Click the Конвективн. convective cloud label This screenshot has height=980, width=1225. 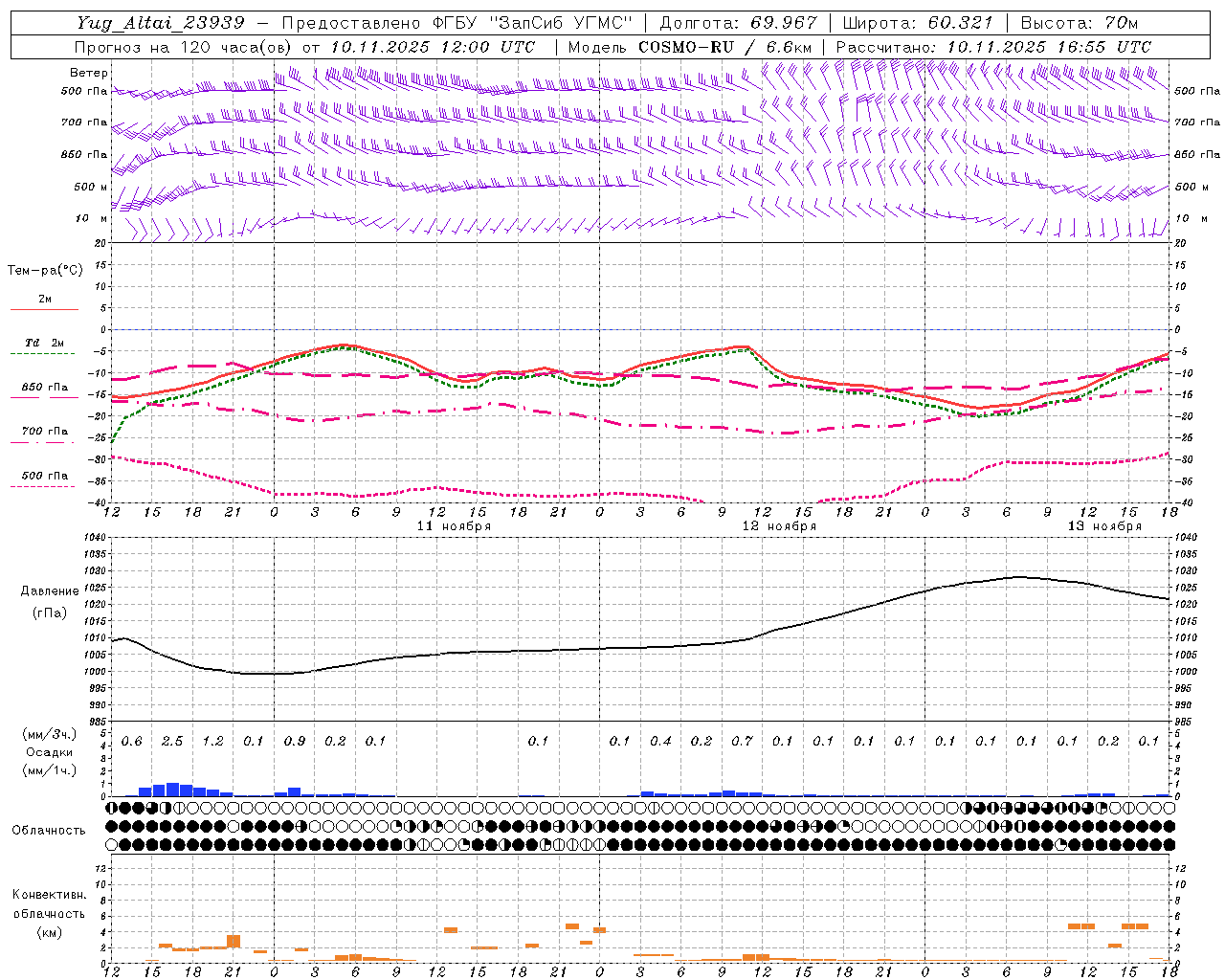[49, 895]
